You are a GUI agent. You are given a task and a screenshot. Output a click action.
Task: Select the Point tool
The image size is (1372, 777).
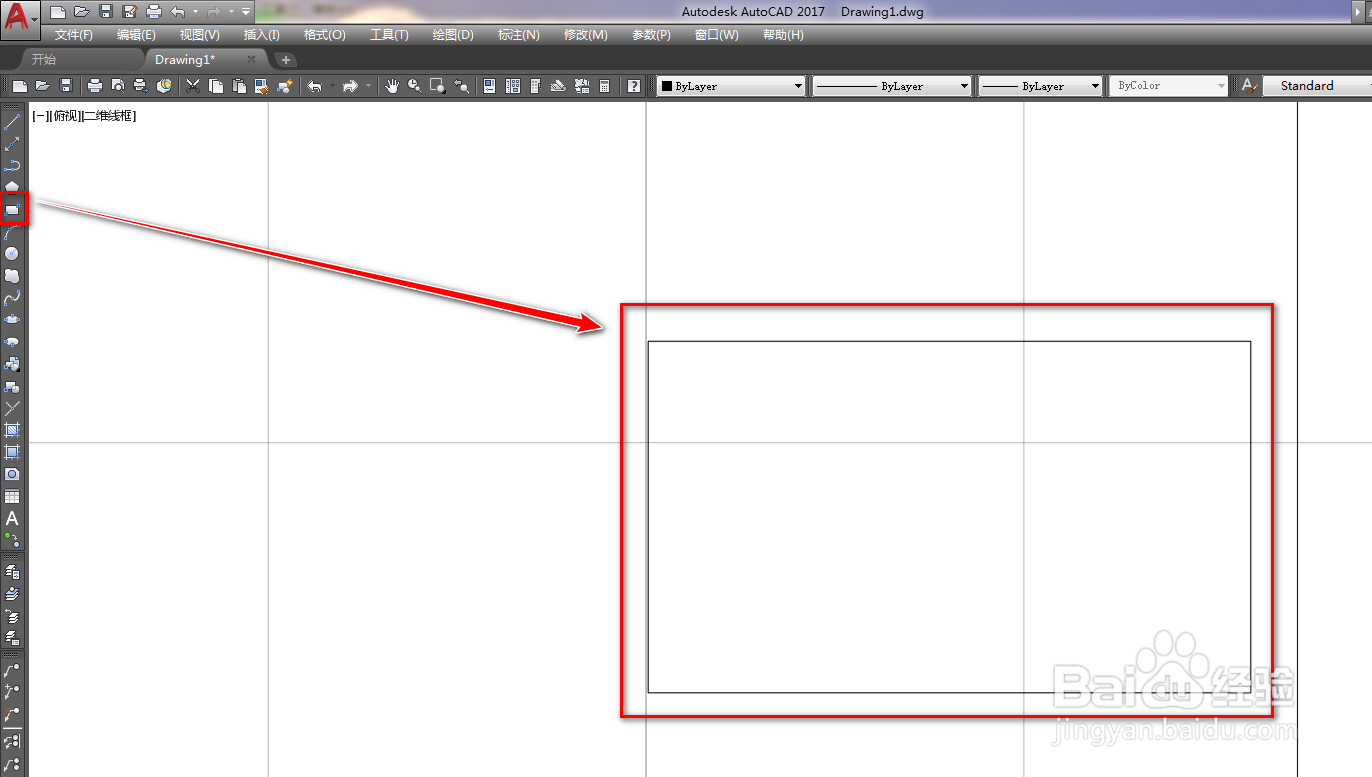[x=12, y=408]
